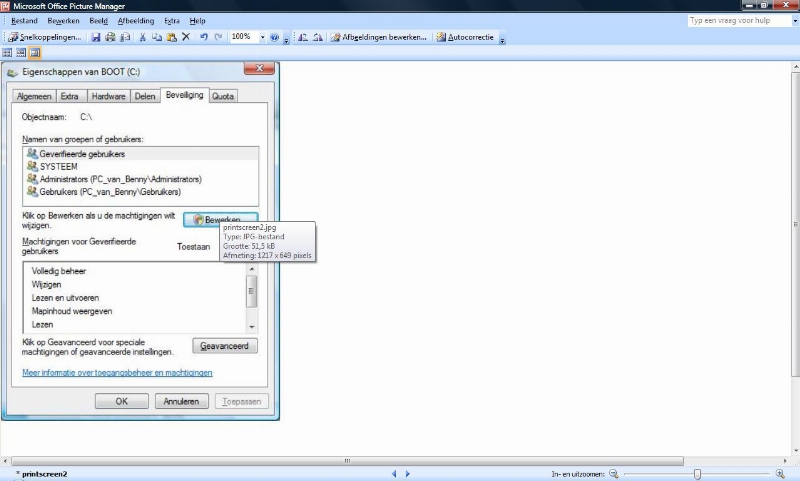Viewport: 800px width, 481px height.
Task: Close the Eigenschappen van BOOT (C:) dialog
Action: [259, 68]
